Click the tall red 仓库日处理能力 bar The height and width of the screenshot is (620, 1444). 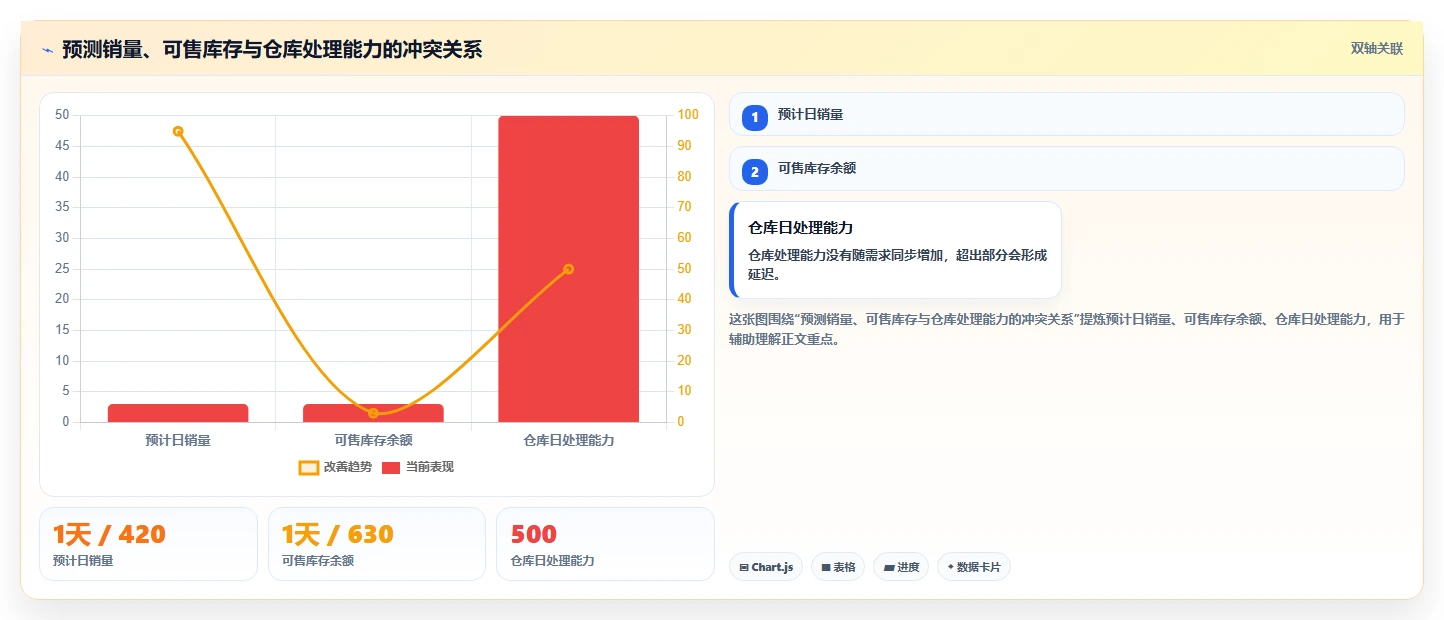[x=569, y=269]
